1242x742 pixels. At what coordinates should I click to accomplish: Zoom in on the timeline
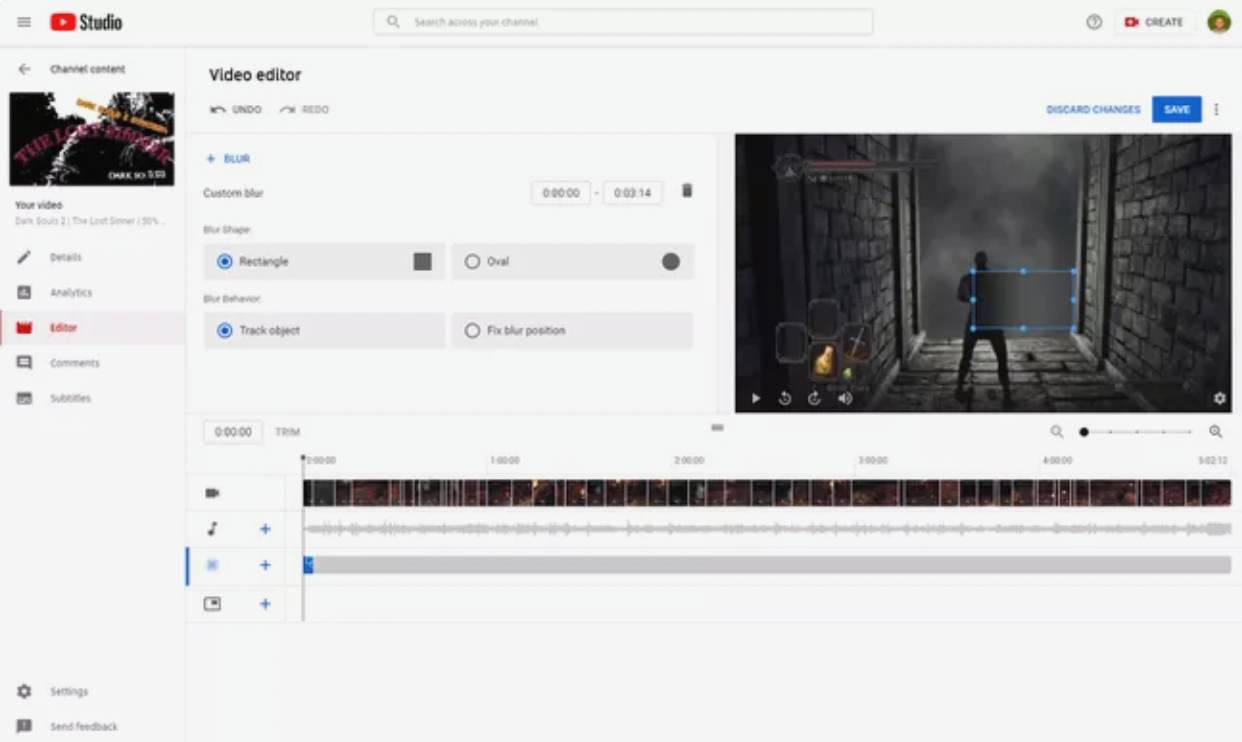1216,432
